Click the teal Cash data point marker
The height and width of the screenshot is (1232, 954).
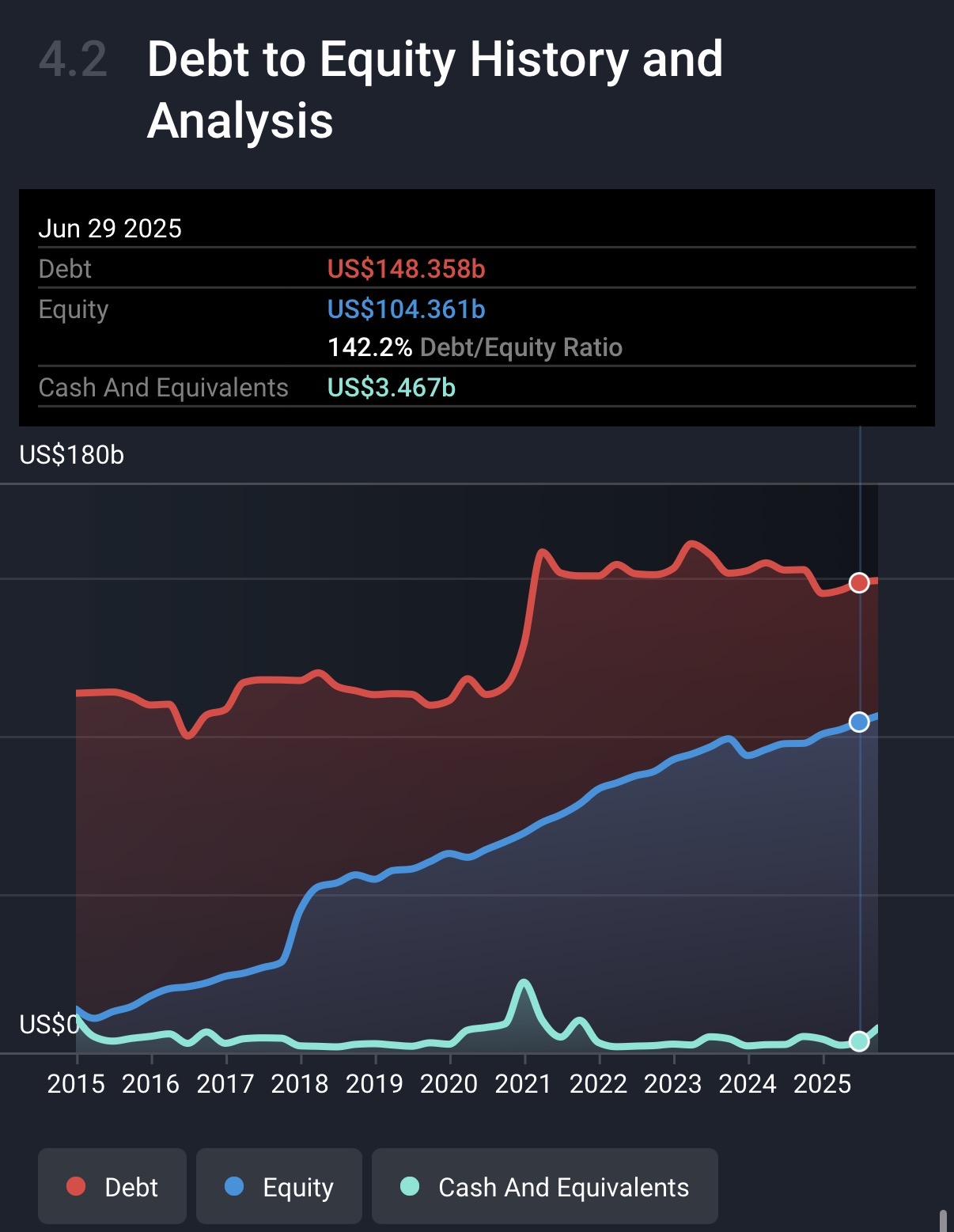click(x=859, y=1041)
